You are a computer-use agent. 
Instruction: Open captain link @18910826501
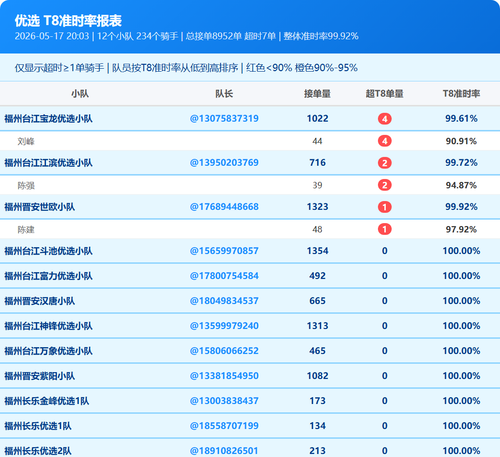(x=224, y=451)
